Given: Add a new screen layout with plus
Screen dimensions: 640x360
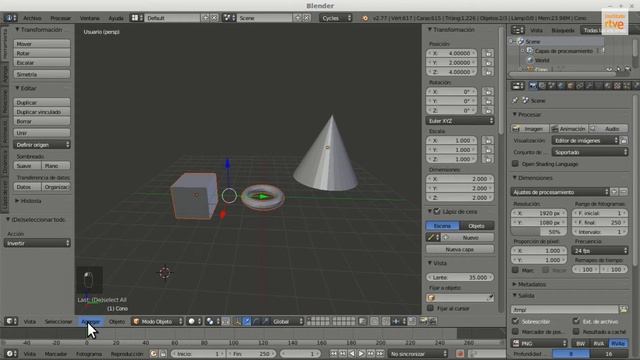Looking at the screenshot, I should [x=206, y=18].
